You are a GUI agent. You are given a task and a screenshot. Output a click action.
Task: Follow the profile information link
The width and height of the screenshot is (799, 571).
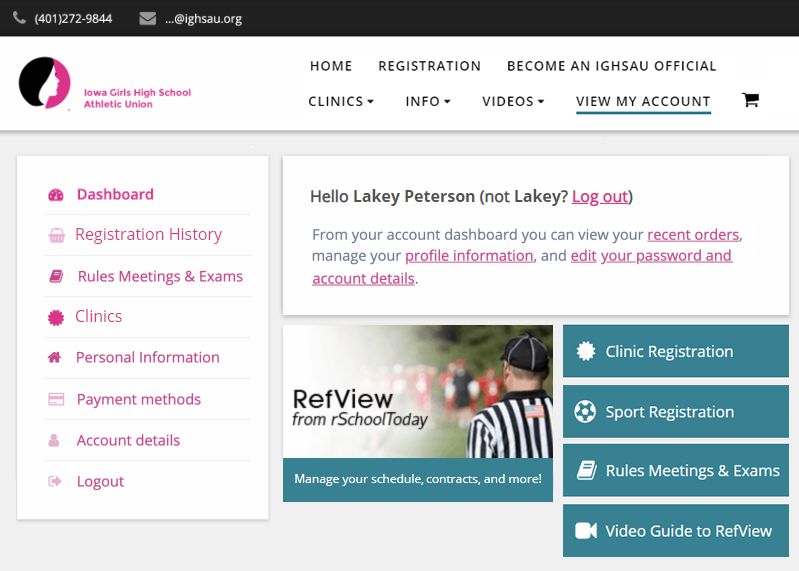click(x=469, y=256)
